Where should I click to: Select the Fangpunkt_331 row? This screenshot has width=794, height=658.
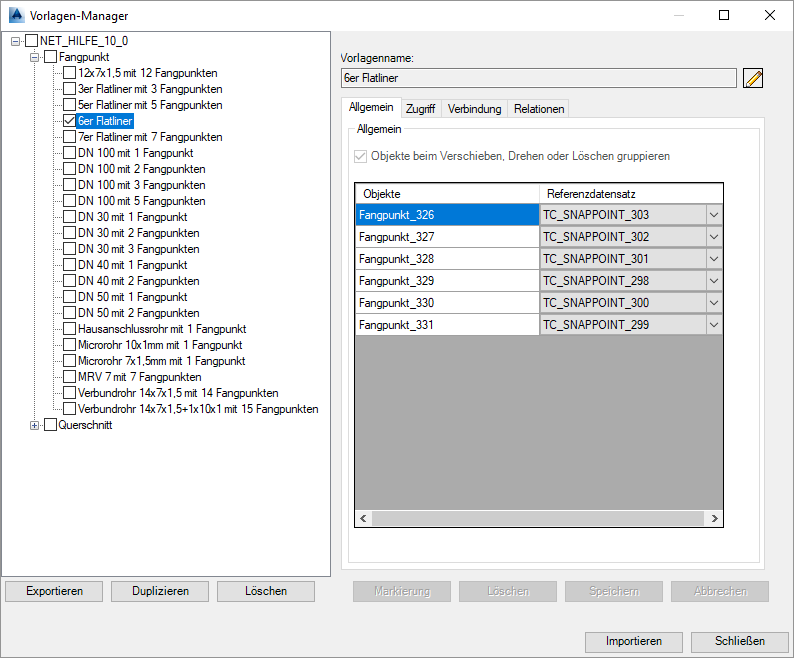pos(448,325)
